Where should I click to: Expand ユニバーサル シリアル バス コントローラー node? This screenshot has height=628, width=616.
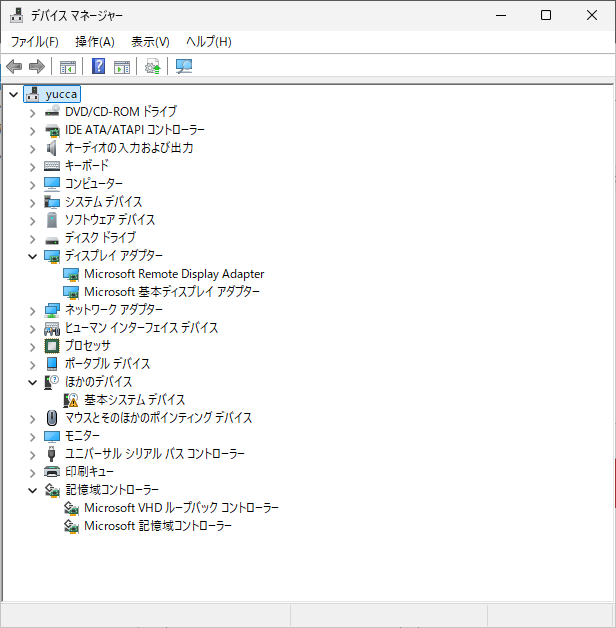[32, 455]
